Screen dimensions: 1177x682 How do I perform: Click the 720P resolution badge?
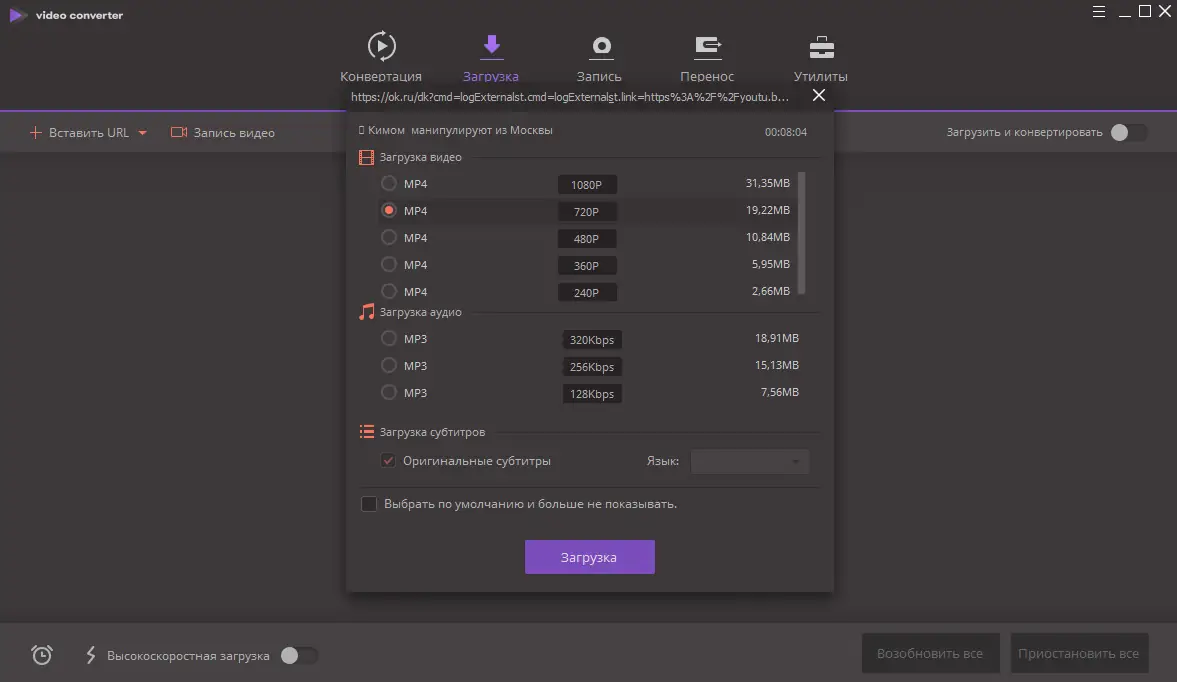pyautogui.click(x=587, y=212)
